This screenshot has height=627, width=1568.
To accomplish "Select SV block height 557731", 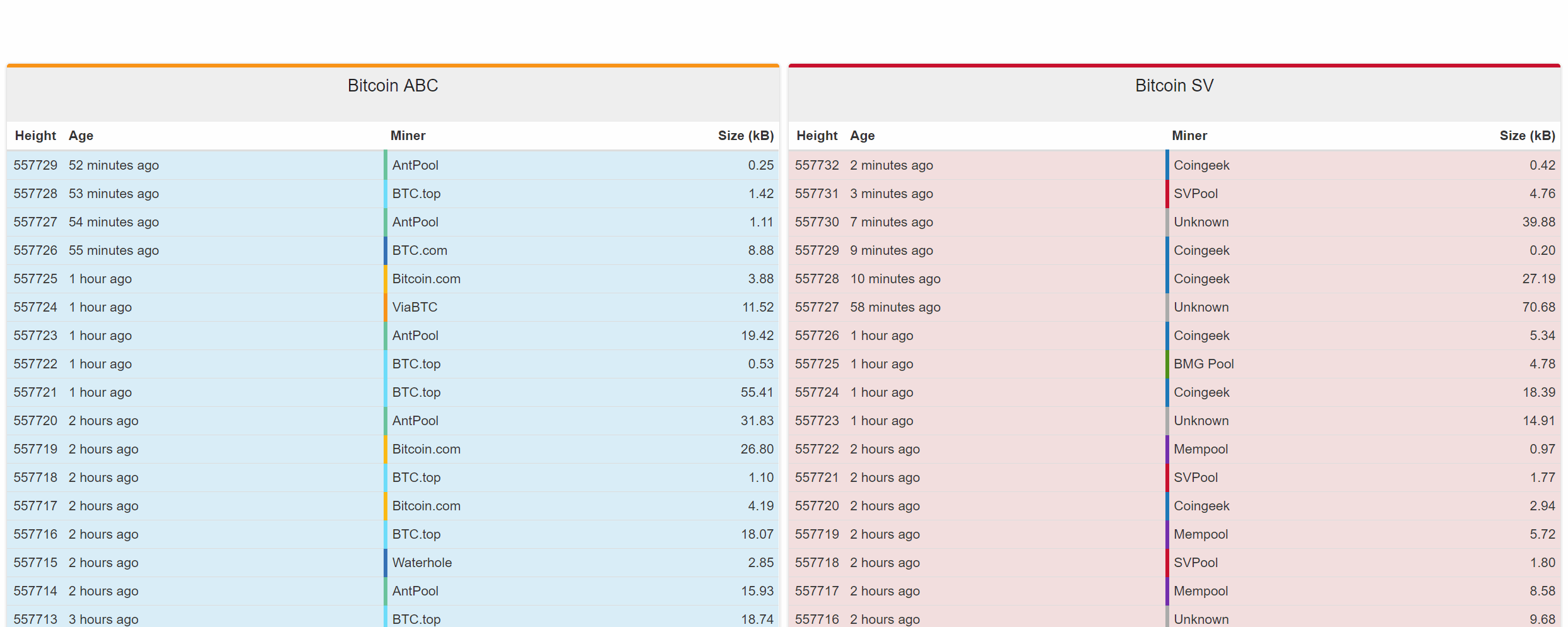I will [x=816, y=194].
